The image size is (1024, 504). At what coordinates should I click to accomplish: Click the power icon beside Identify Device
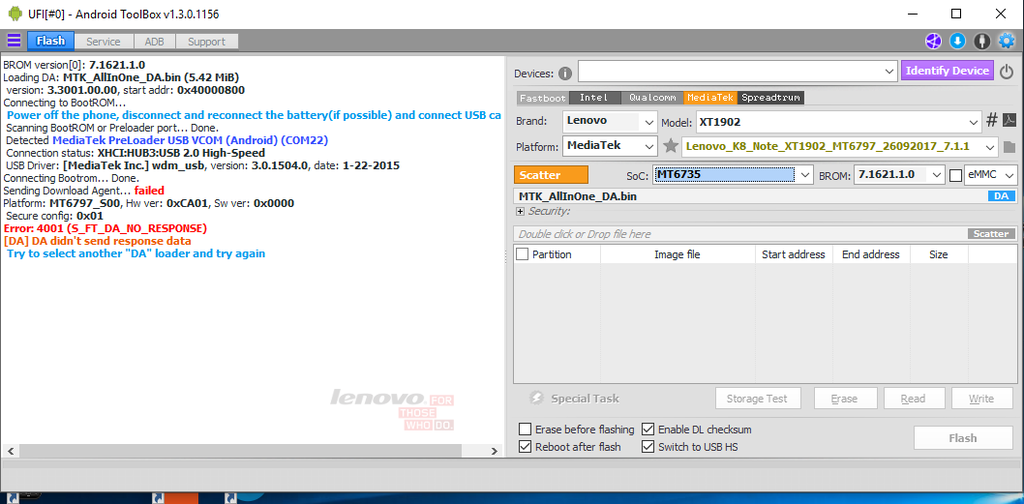[1006, 71]
